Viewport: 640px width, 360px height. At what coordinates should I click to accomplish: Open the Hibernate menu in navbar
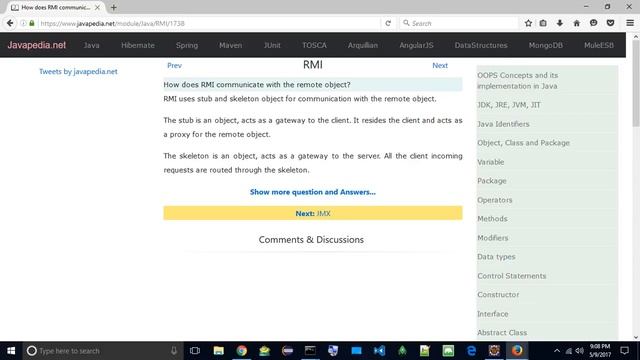[138, 45]
